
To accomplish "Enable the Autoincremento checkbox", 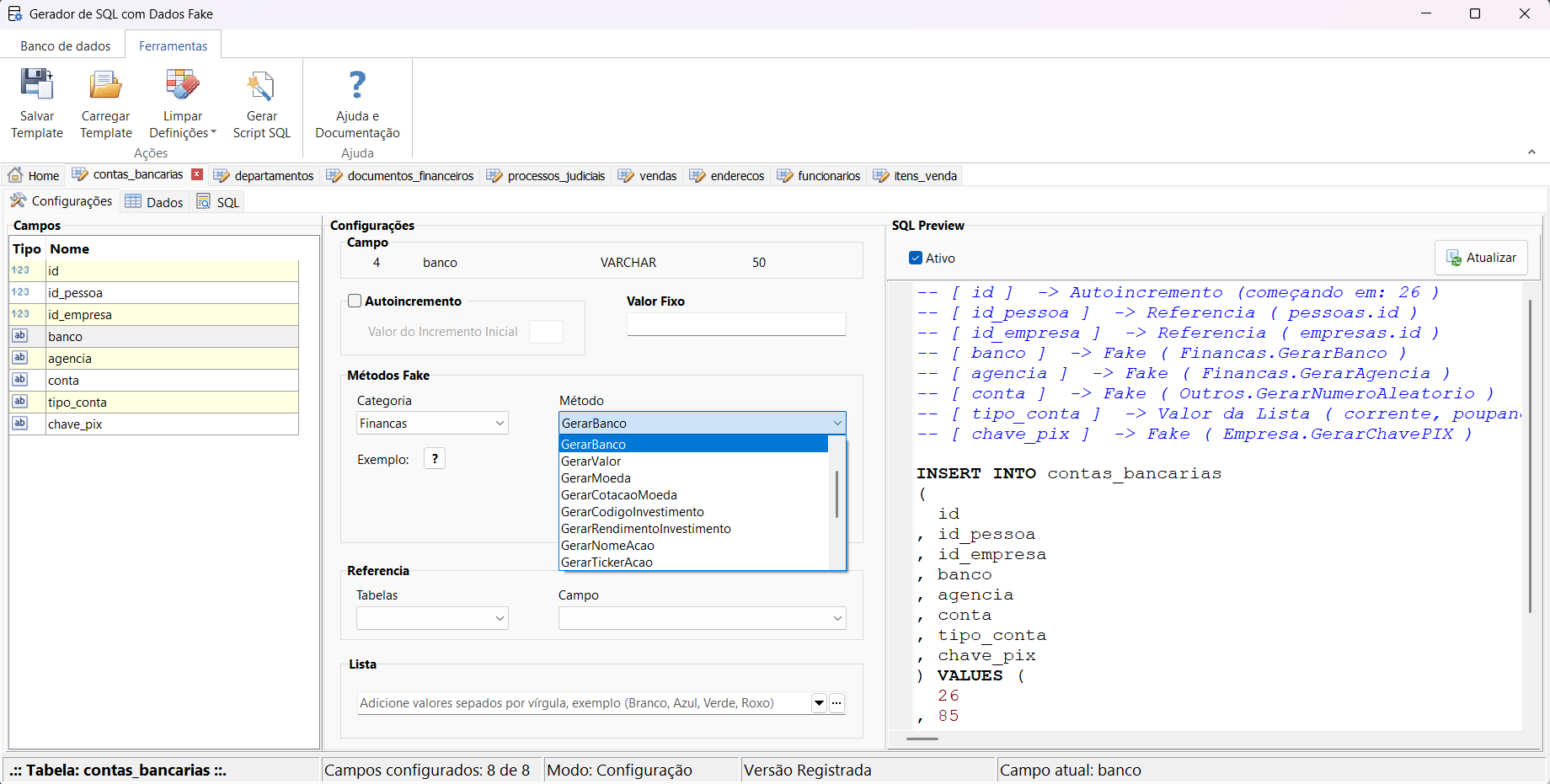I will coord(355,301).
